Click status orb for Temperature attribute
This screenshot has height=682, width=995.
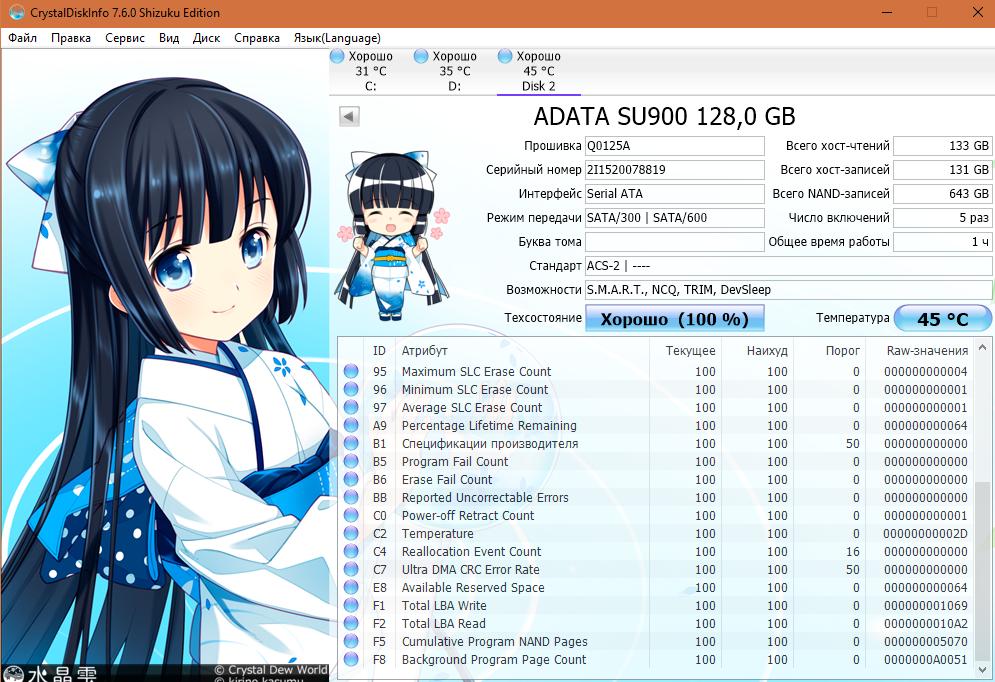[x=351, y=534]
